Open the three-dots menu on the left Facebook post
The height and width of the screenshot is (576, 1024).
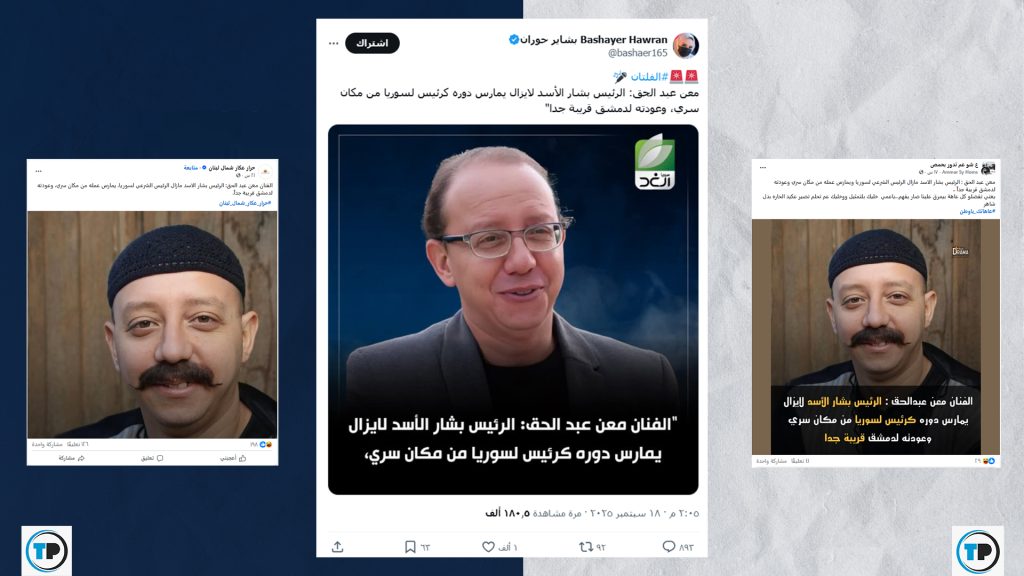pyautogui.click(x=39, y=171)
